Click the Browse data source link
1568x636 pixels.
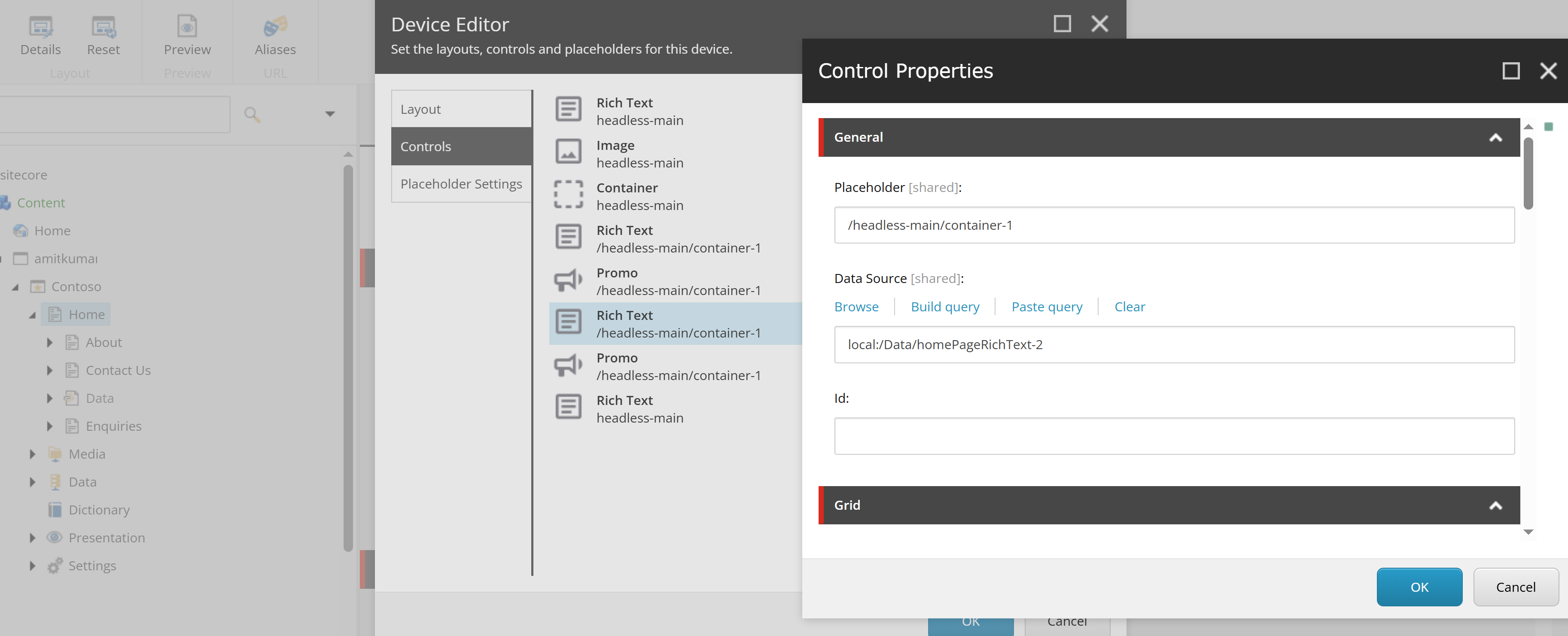point(856,307)
